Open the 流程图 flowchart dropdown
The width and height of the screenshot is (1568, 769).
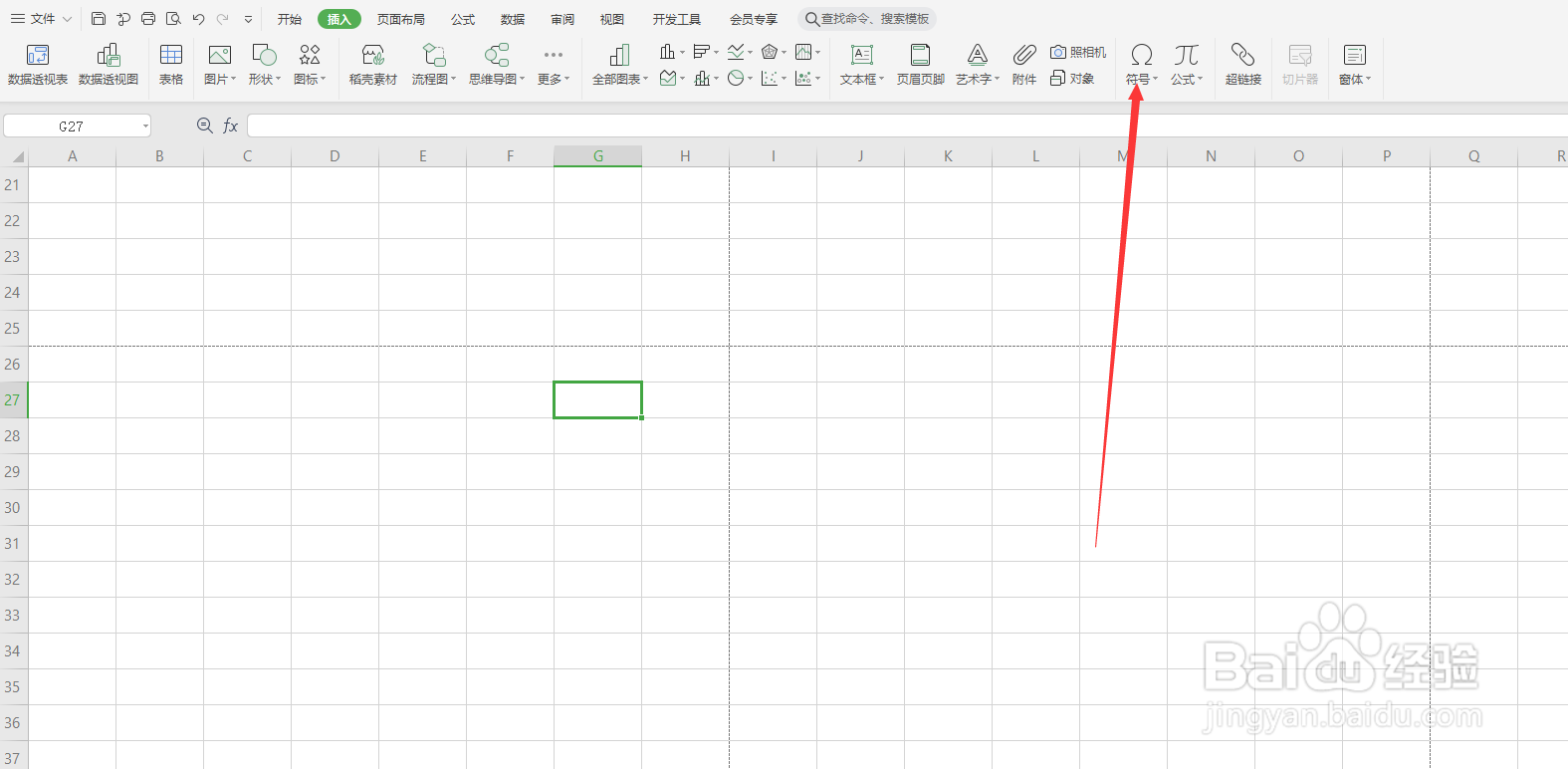[x=434, y=65]
